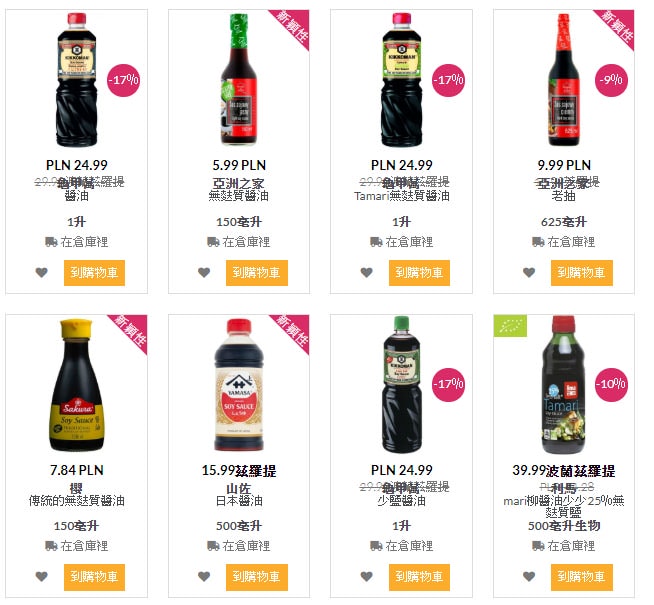The height and width of the screenshot is (605, 654).
Task: Open the Sakura Soy Sauce bottle image
Action: pos(76,385)
